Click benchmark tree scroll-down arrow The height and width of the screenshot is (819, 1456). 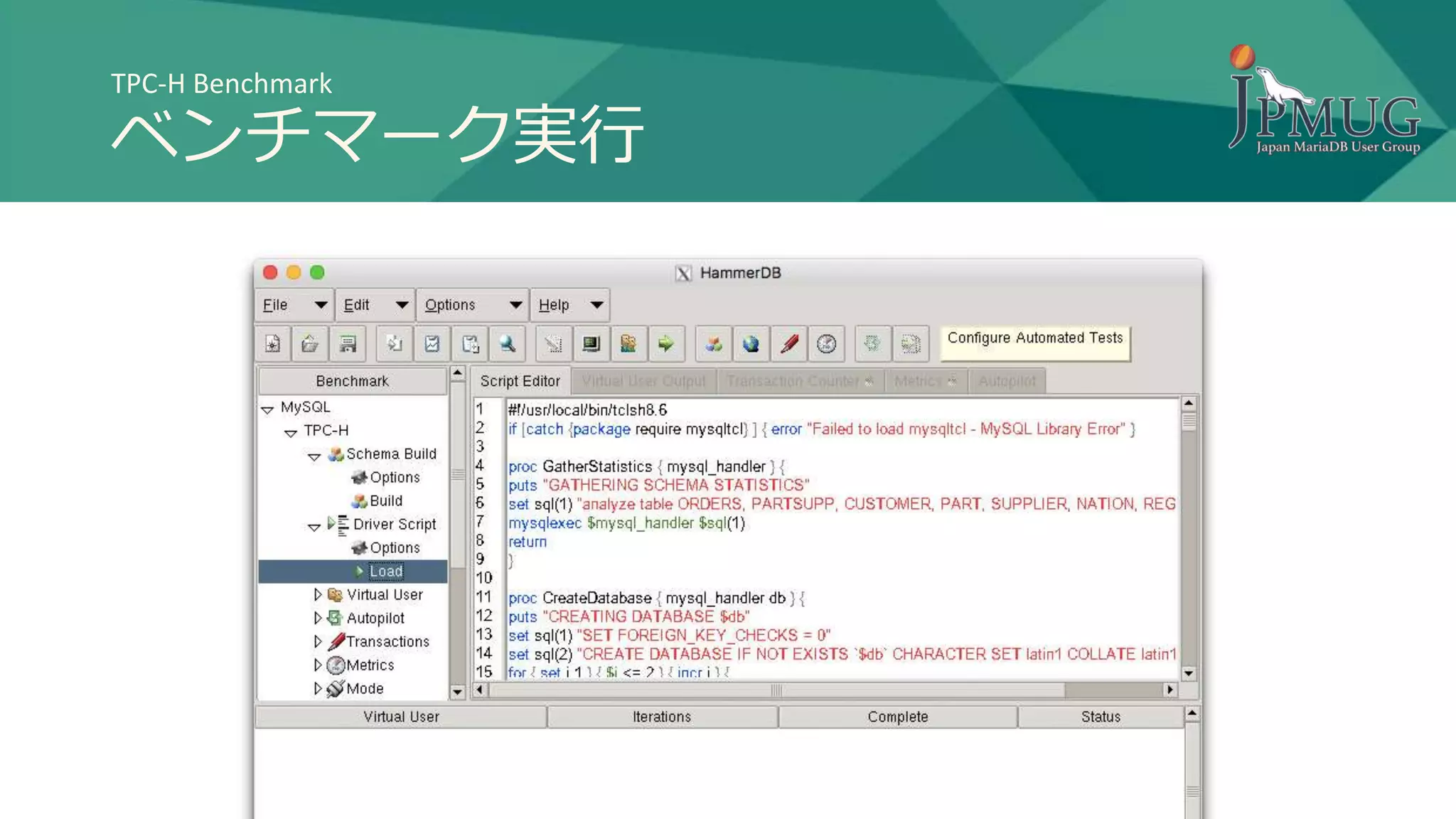point(458,691)
